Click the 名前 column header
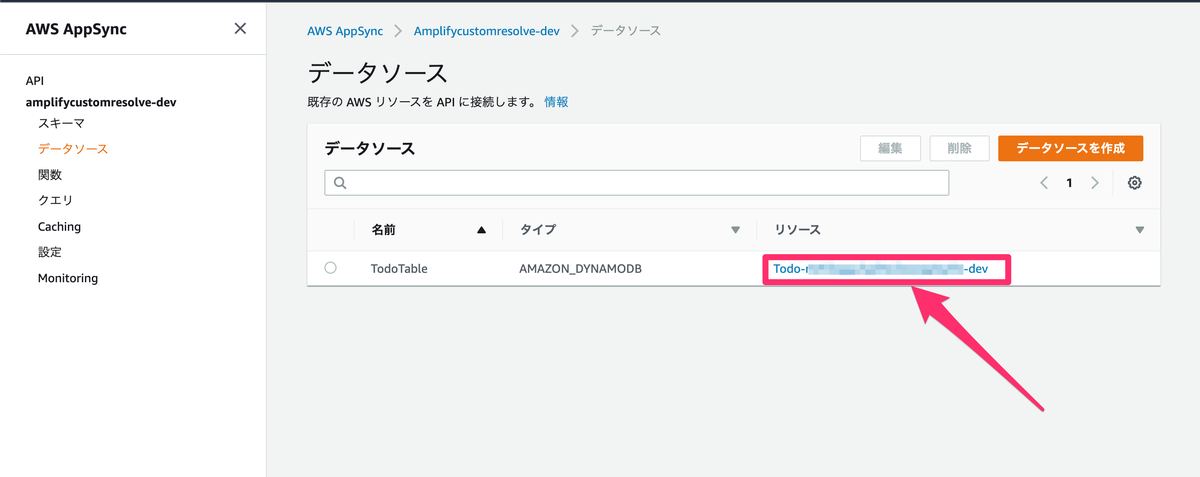The image size is (1200, 477). 383,230
